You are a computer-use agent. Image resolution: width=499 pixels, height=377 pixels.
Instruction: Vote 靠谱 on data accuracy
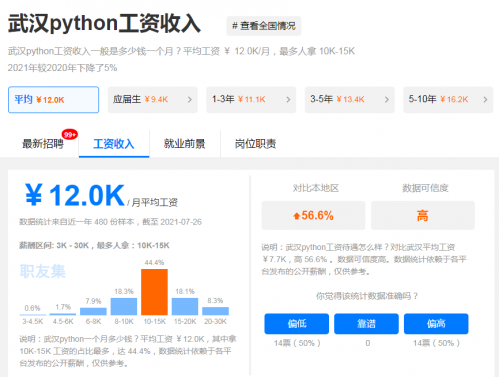click(x=366, y=324)
